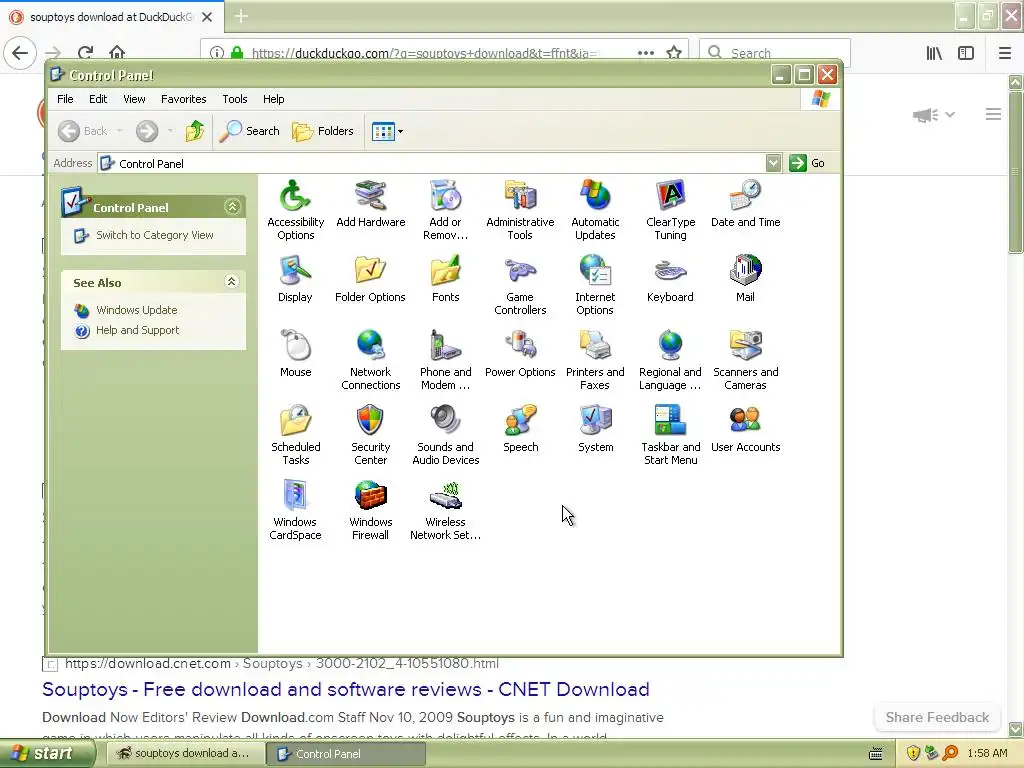This screenshot has height=768, width=1024.
Task: Open the Speech icon
Action: click(x=520, y=429)
